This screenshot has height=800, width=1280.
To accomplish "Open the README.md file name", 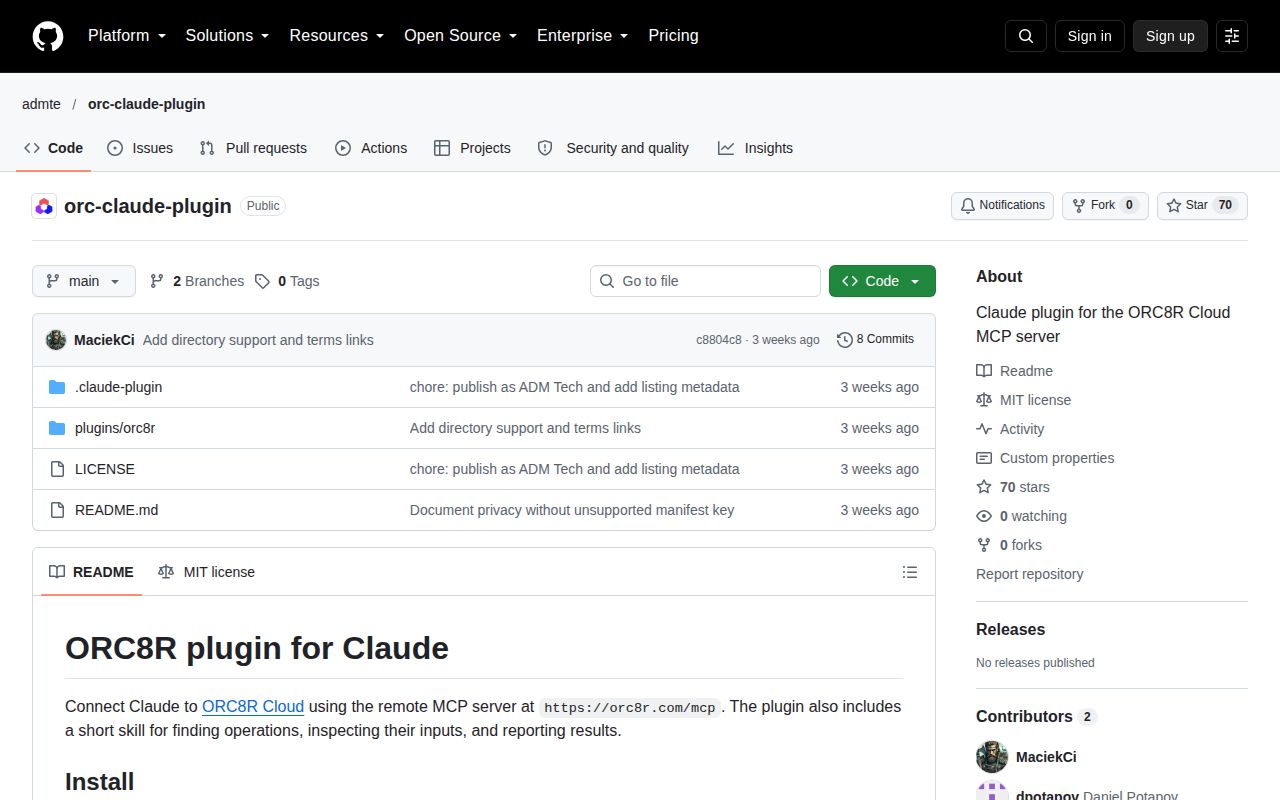I will tap(116, 510).
